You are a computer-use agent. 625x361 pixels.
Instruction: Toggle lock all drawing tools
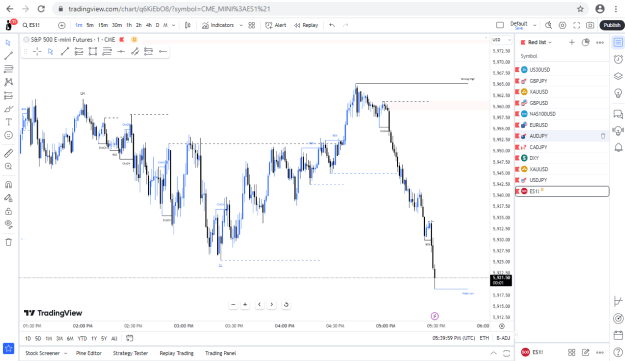(8, 211)
